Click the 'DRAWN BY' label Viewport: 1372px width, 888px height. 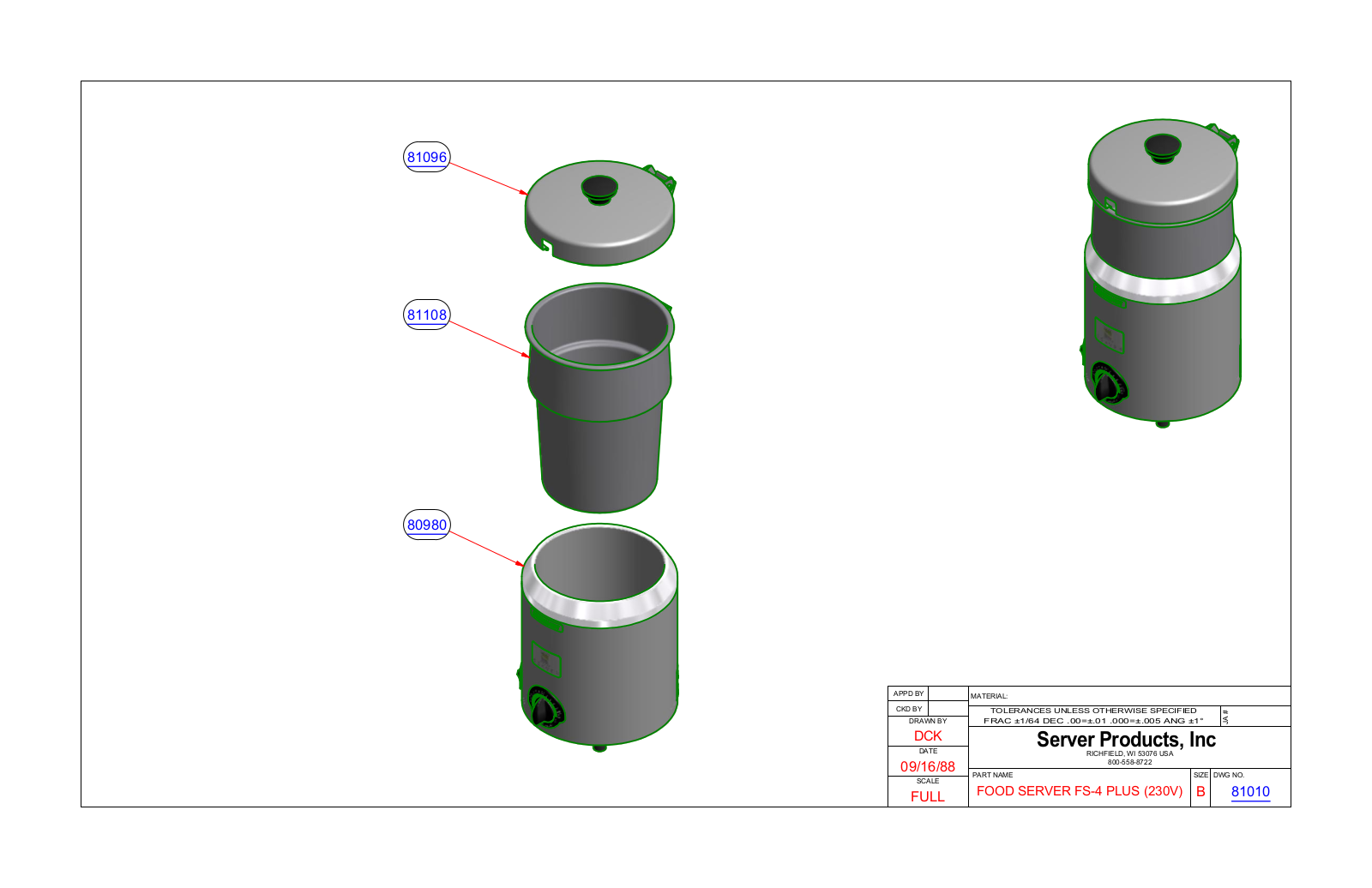click(928, 721)
